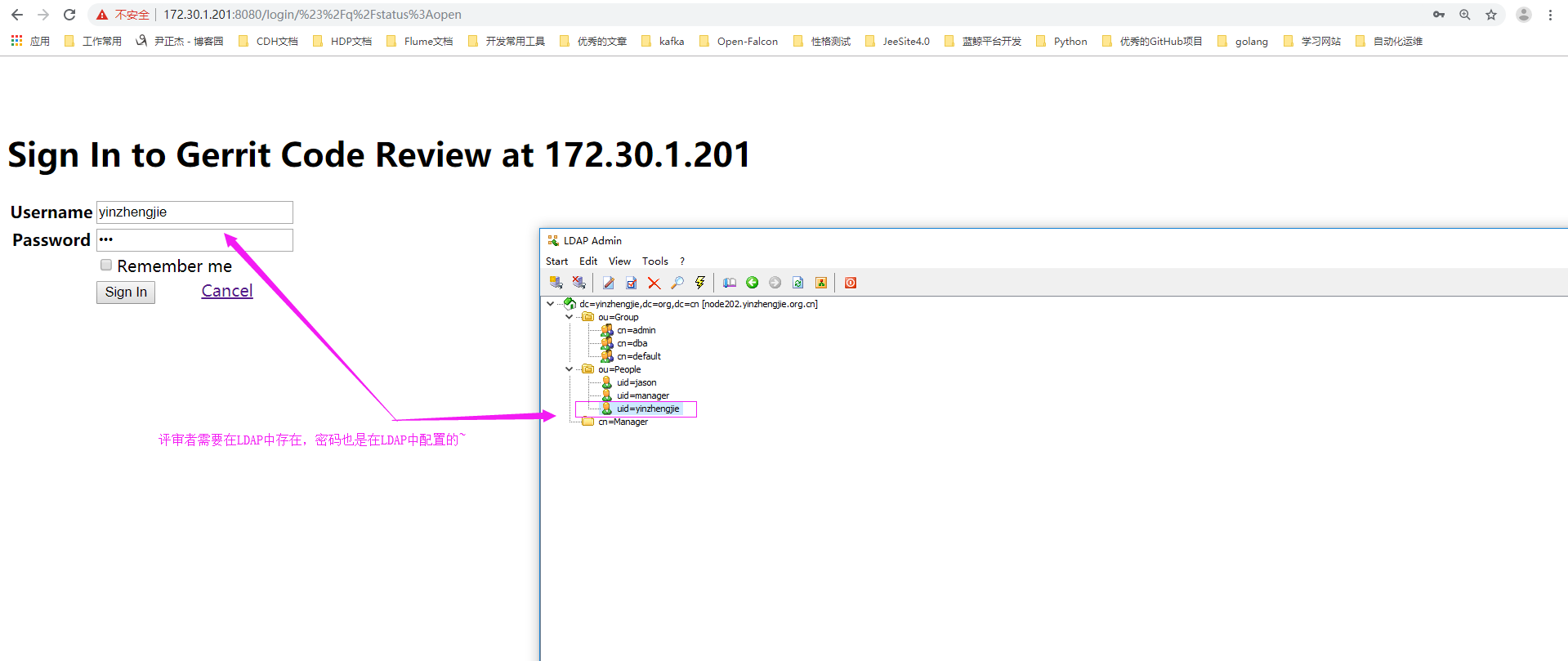Reload the page with browser refresh icon
This screenshot has height=661, width=1568.
69,15
